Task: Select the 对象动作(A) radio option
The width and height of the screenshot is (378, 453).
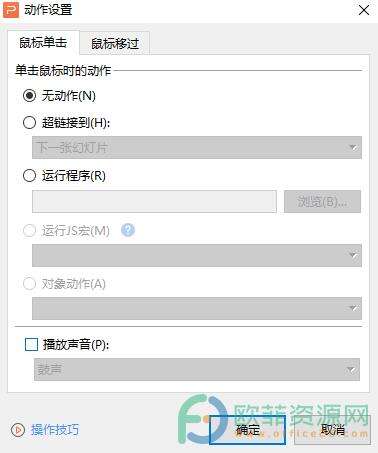Action: coord(29,284)
